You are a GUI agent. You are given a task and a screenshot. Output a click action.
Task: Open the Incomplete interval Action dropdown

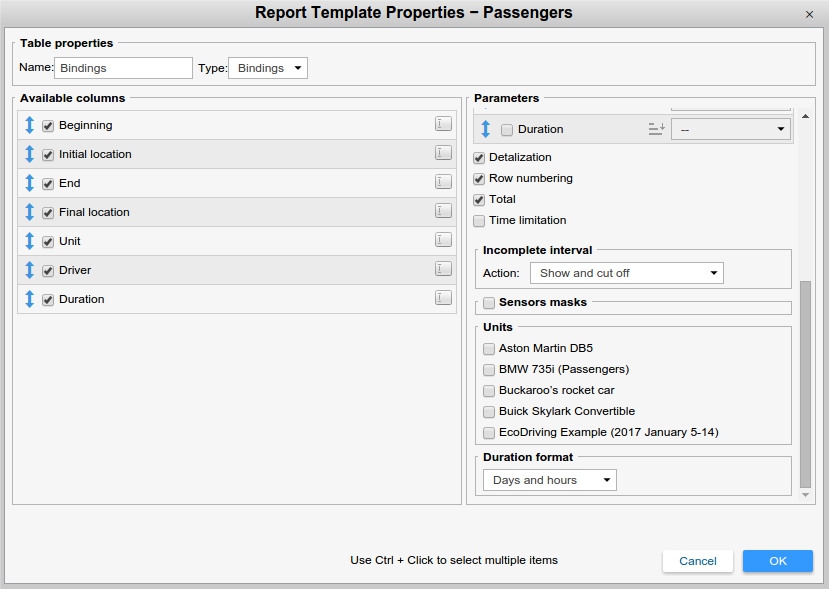tap(626, 273)
